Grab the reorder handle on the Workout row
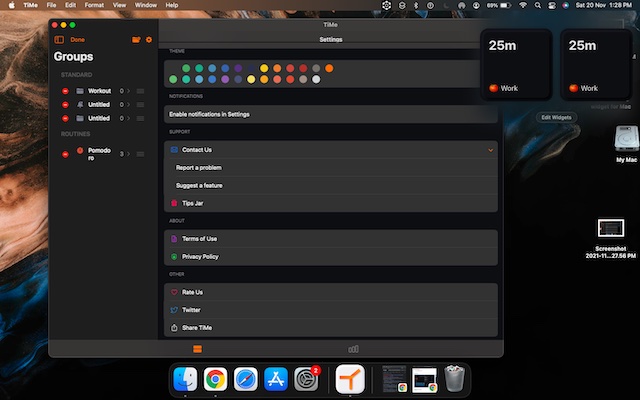 140,91
